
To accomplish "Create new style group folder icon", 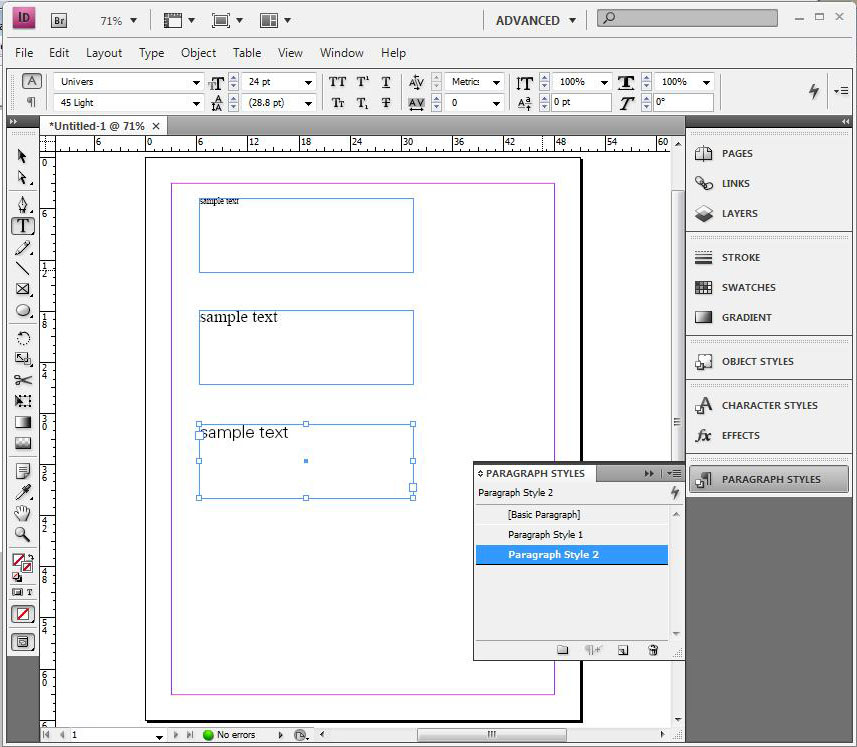I will [562, 650].
